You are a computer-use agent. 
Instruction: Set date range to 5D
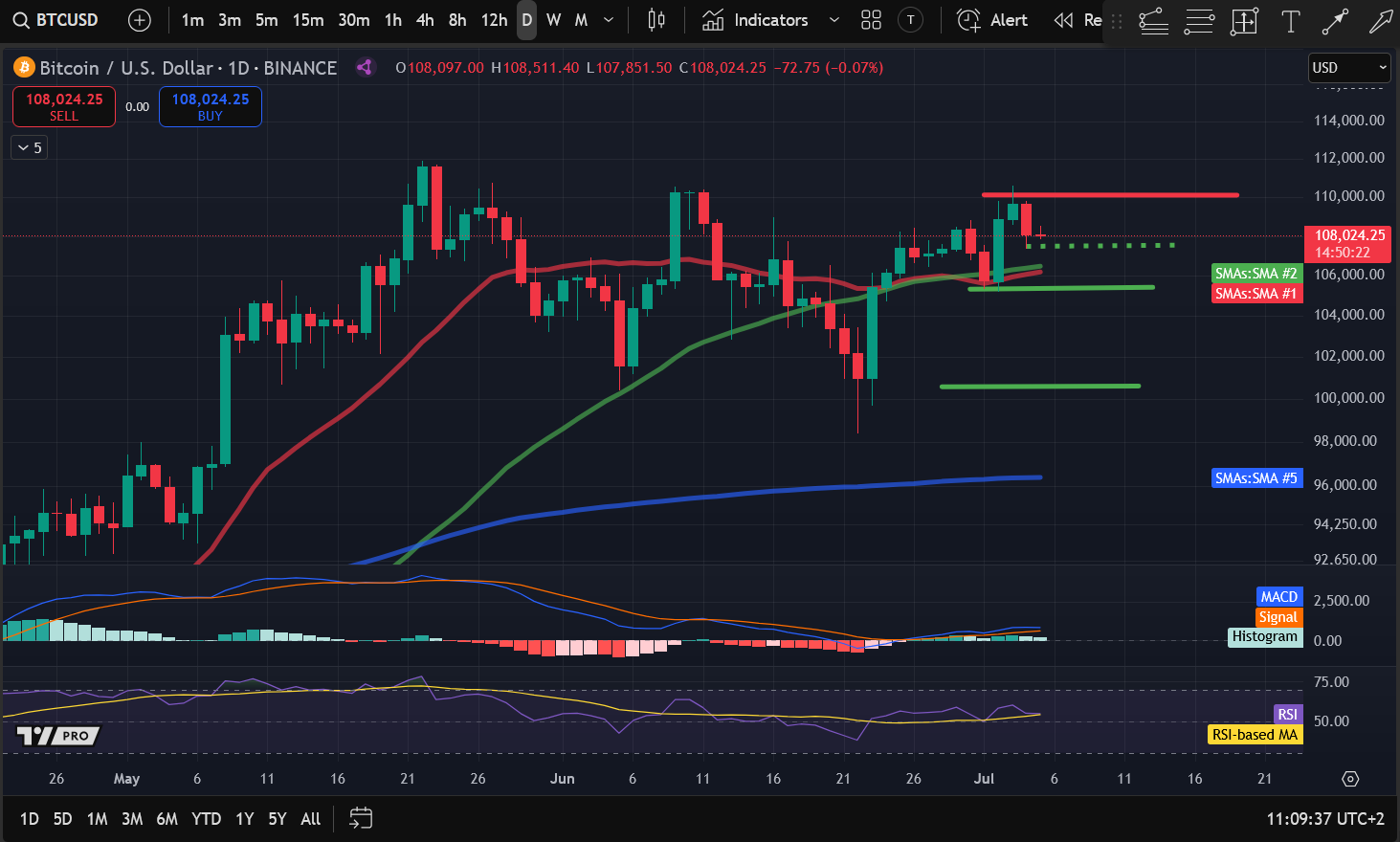click(x=63, y=819)
